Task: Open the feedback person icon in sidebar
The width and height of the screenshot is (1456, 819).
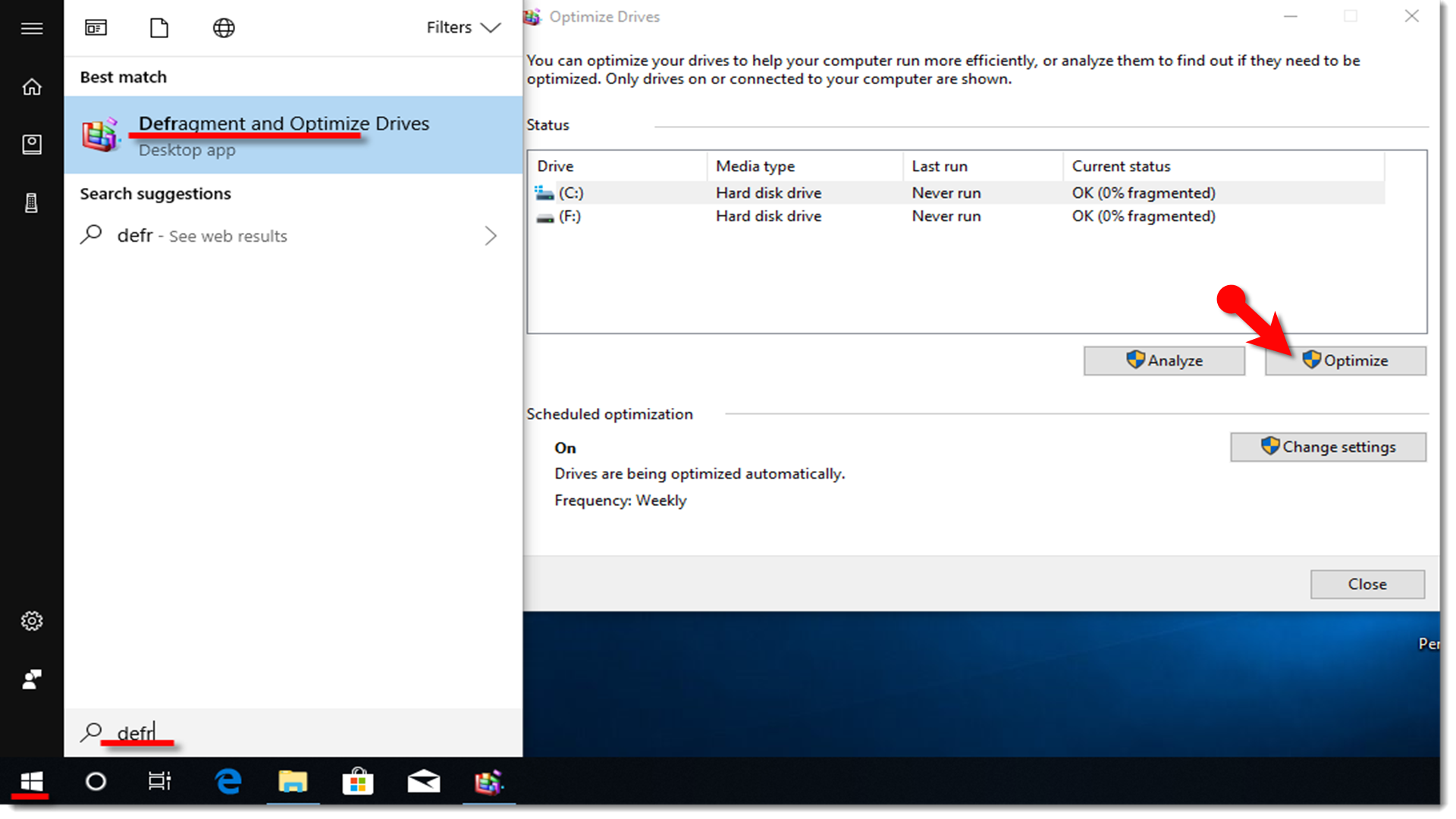Action: (32, 679)
